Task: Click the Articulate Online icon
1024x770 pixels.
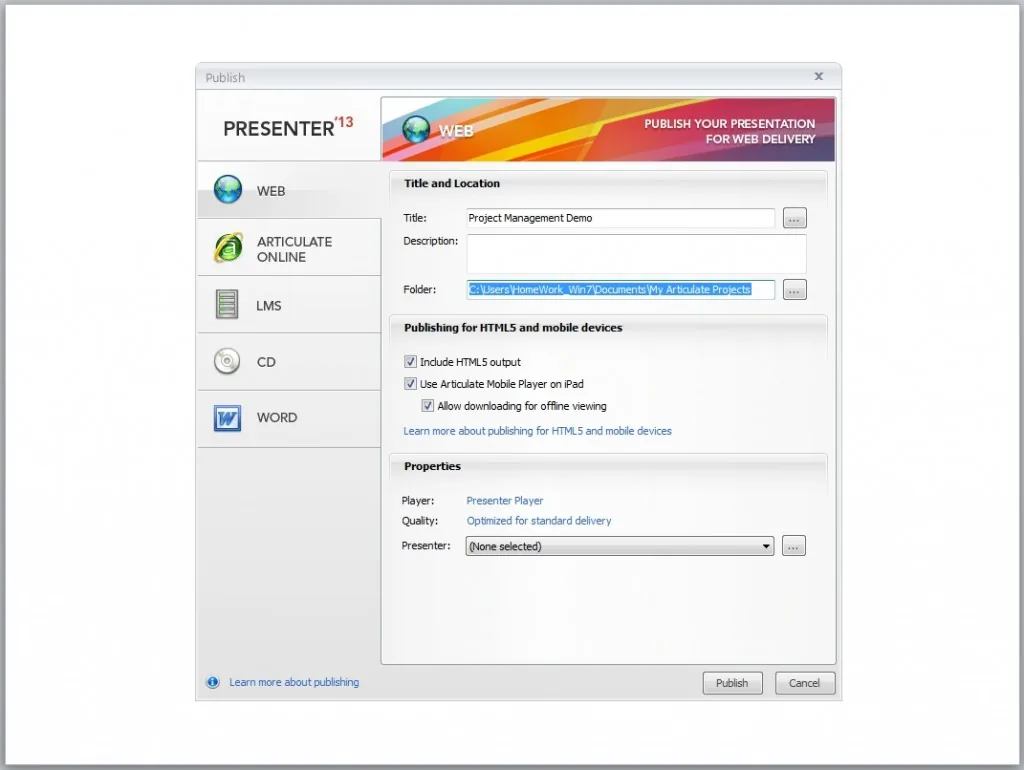Action: click(228, 248)
